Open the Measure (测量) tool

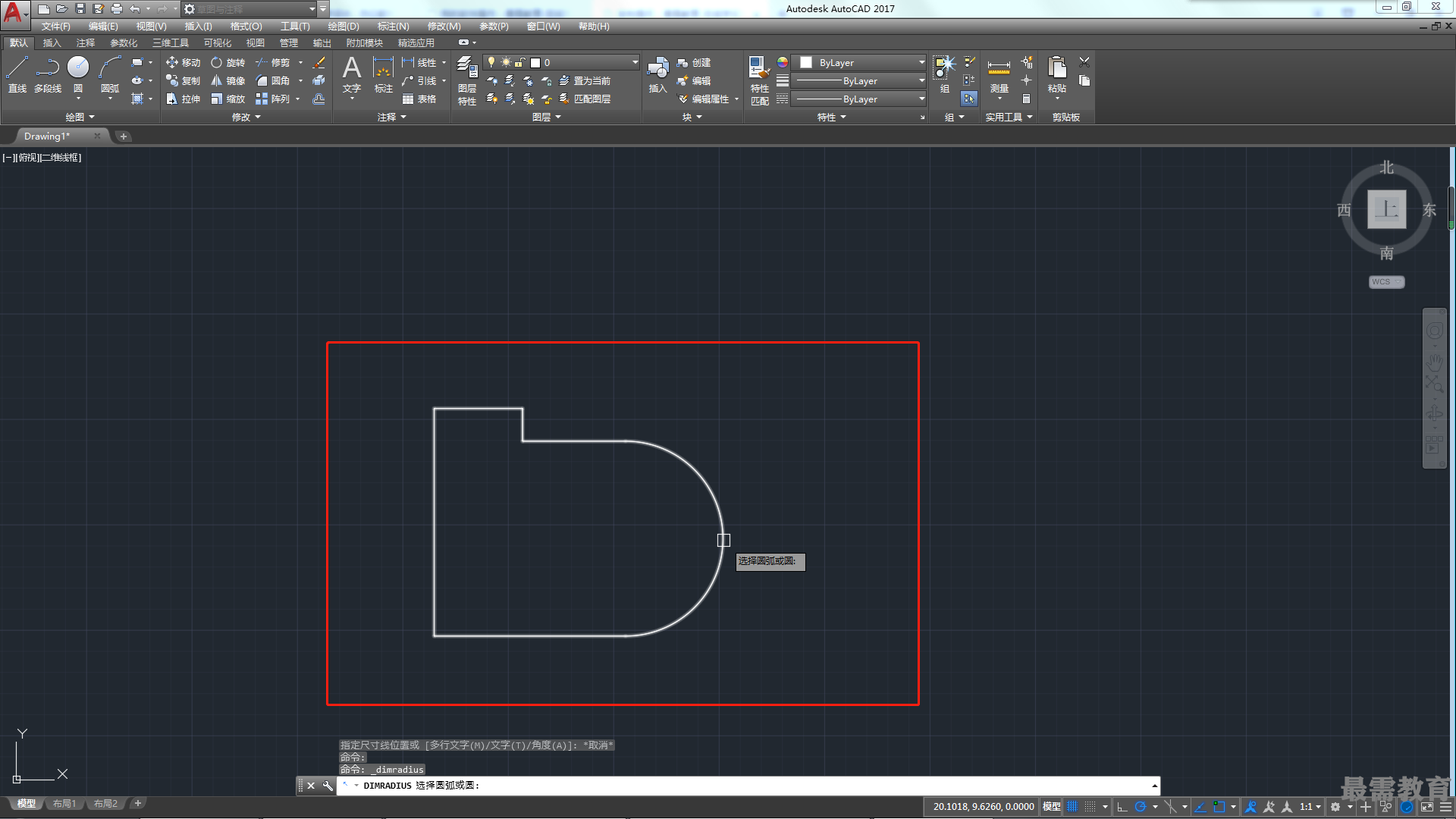point(999,74)
